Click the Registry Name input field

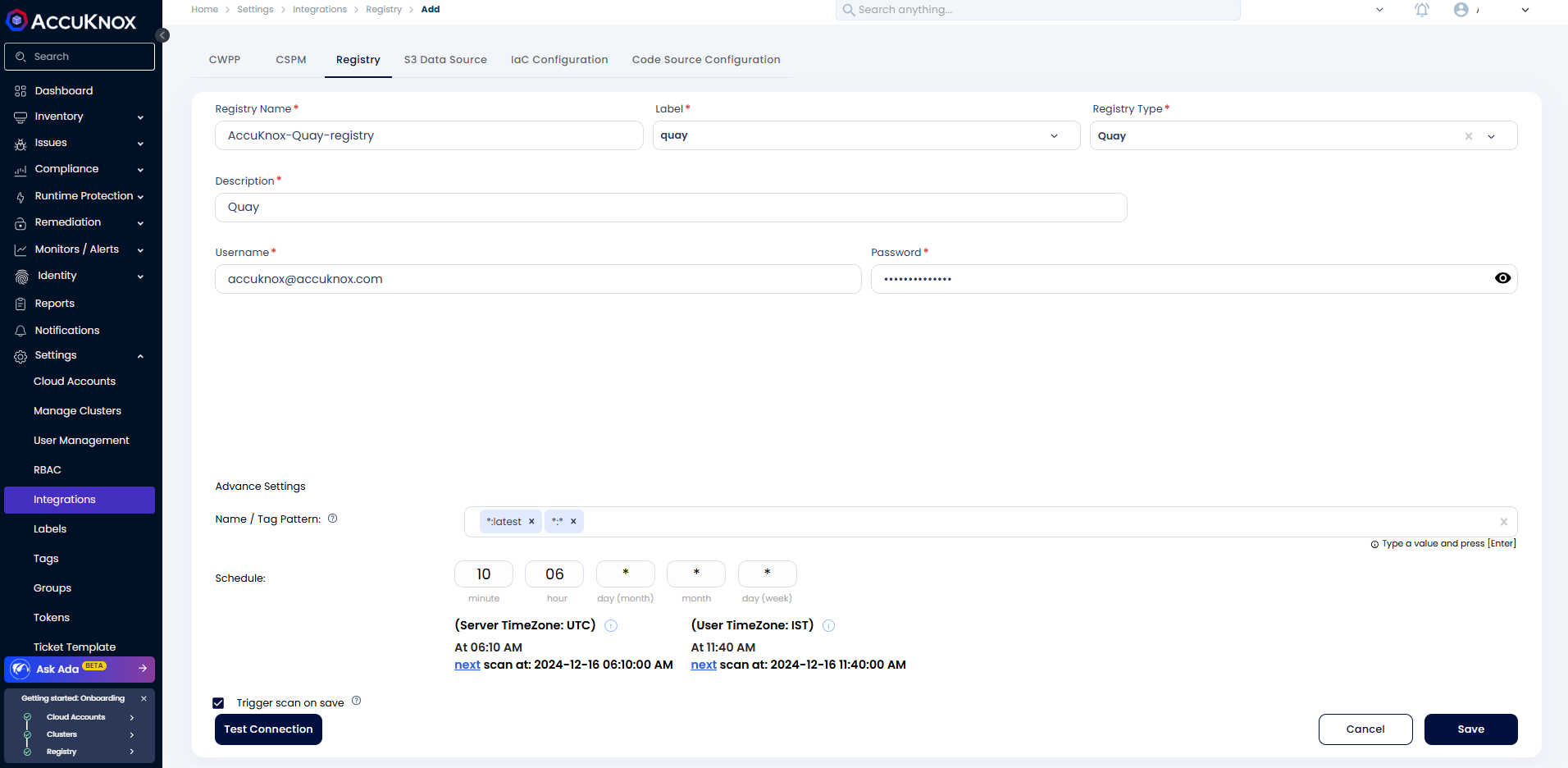(429, 135)
